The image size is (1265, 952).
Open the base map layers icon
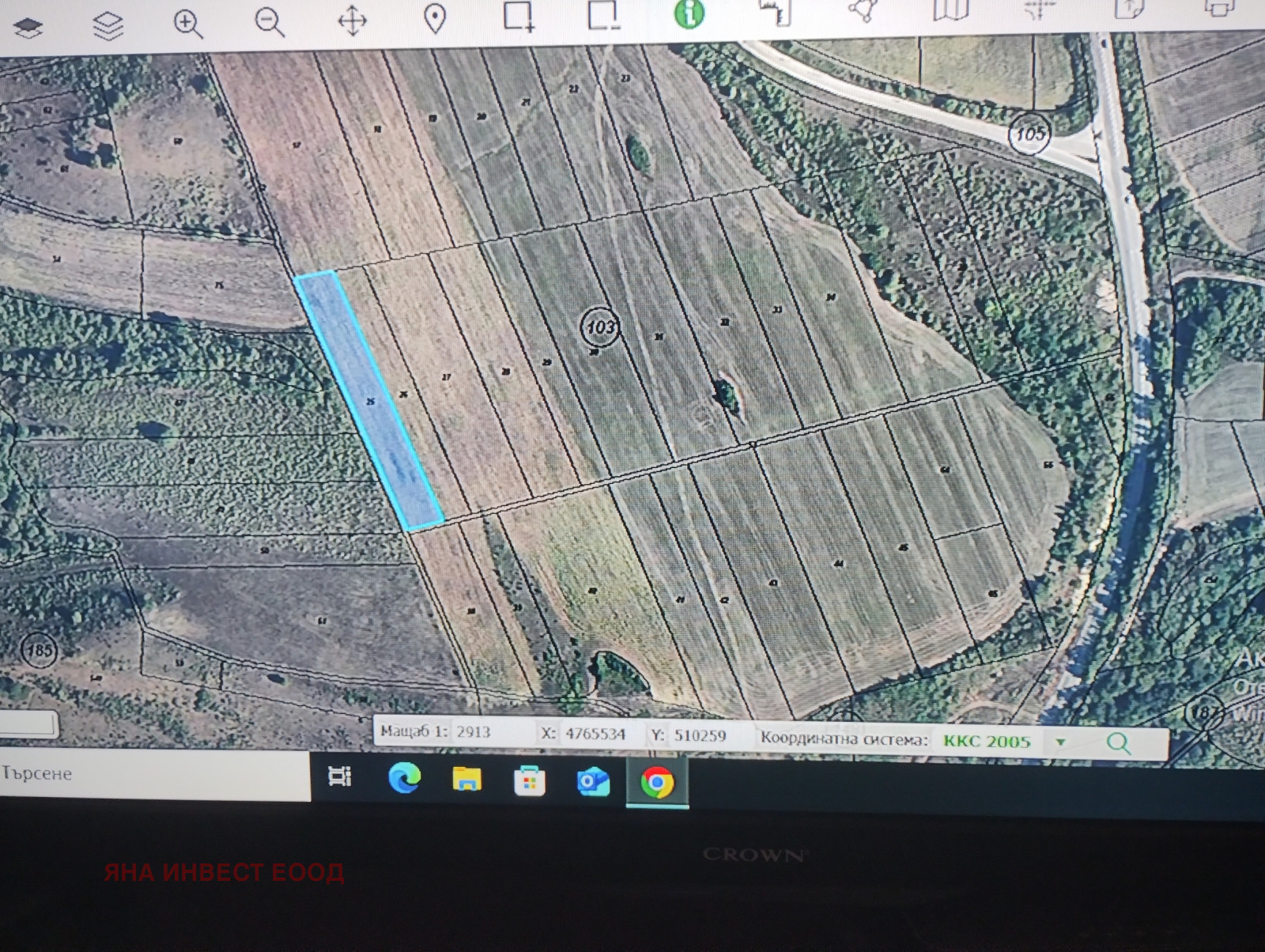coord(28,28)
